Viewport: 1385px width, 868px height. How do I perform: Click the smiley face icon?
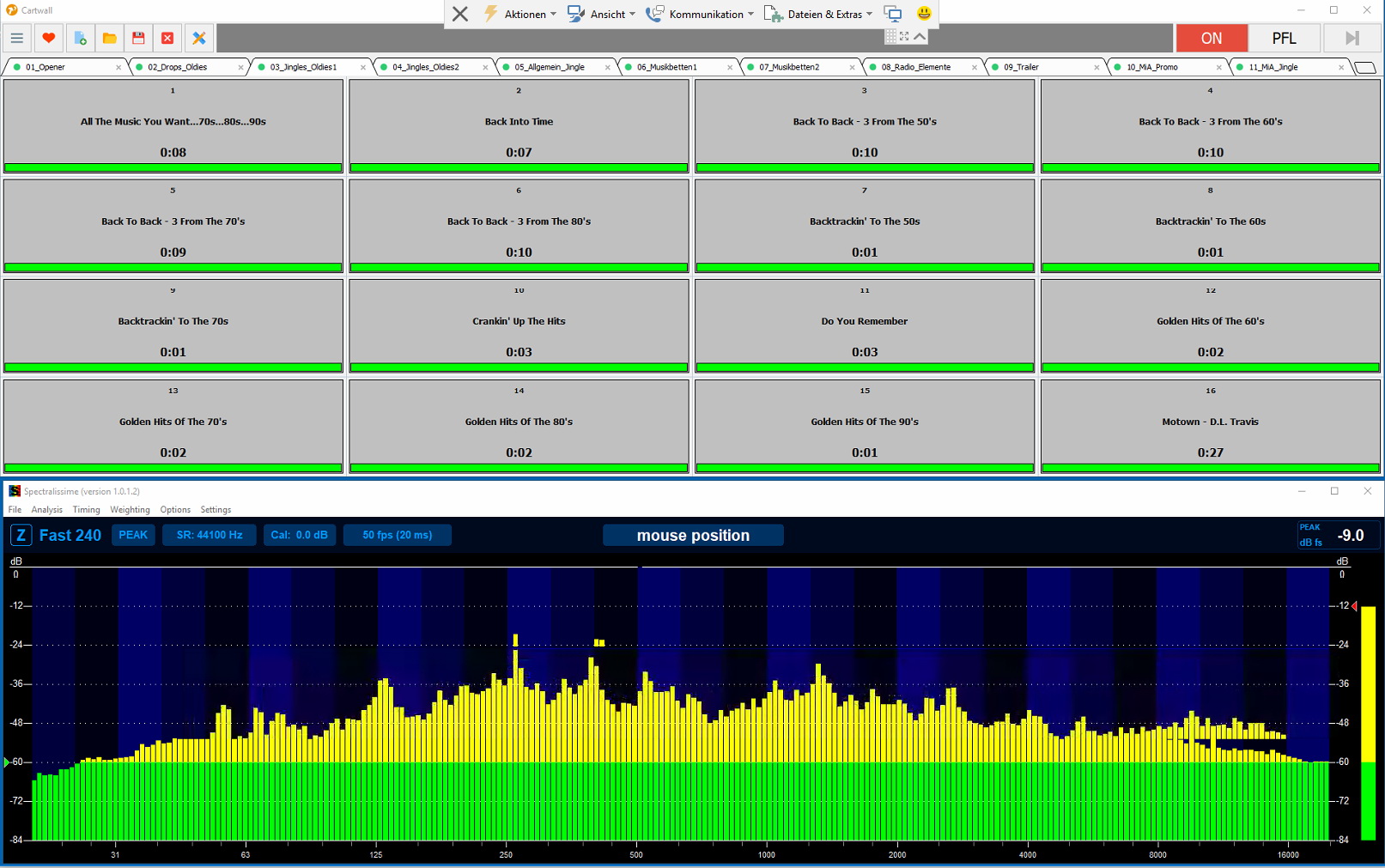pos(924,14)
